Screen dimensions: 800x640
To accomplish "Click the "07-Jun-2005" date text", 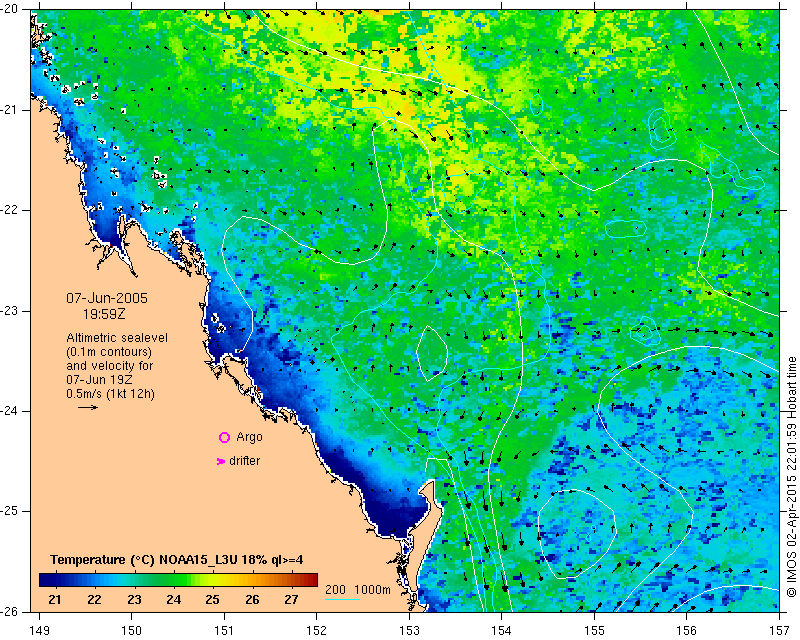I will pyautogui.click(x=107, y=298).
